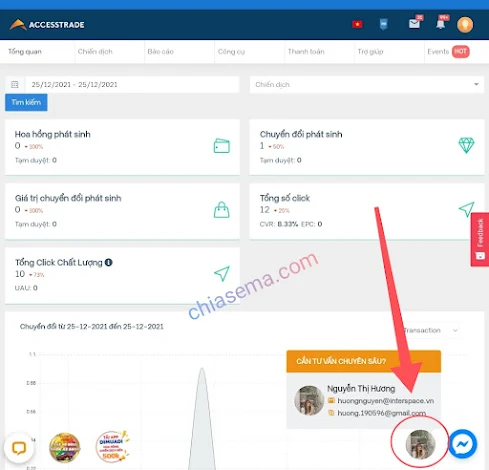Screen dimensions: 489x470
Task: Expand the Chiến dịch campaign dropdown
Action: point(367,84)
